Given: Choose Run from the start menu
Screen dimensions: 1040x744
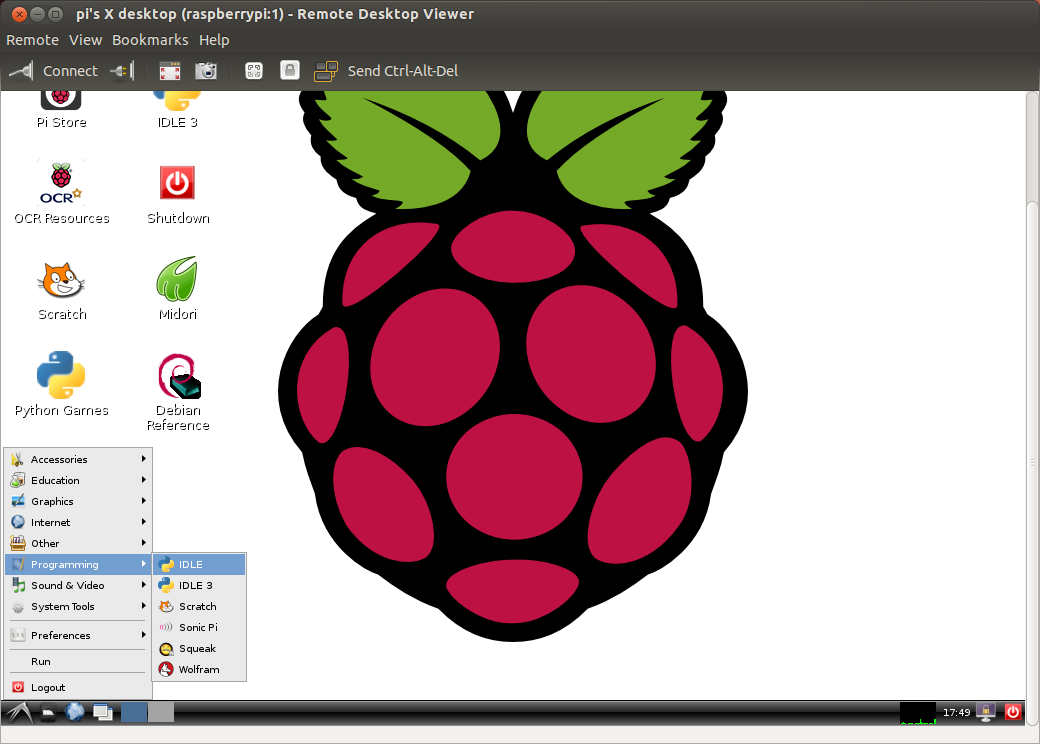Looking at the screenshot, I should click(x=78, y=661).
